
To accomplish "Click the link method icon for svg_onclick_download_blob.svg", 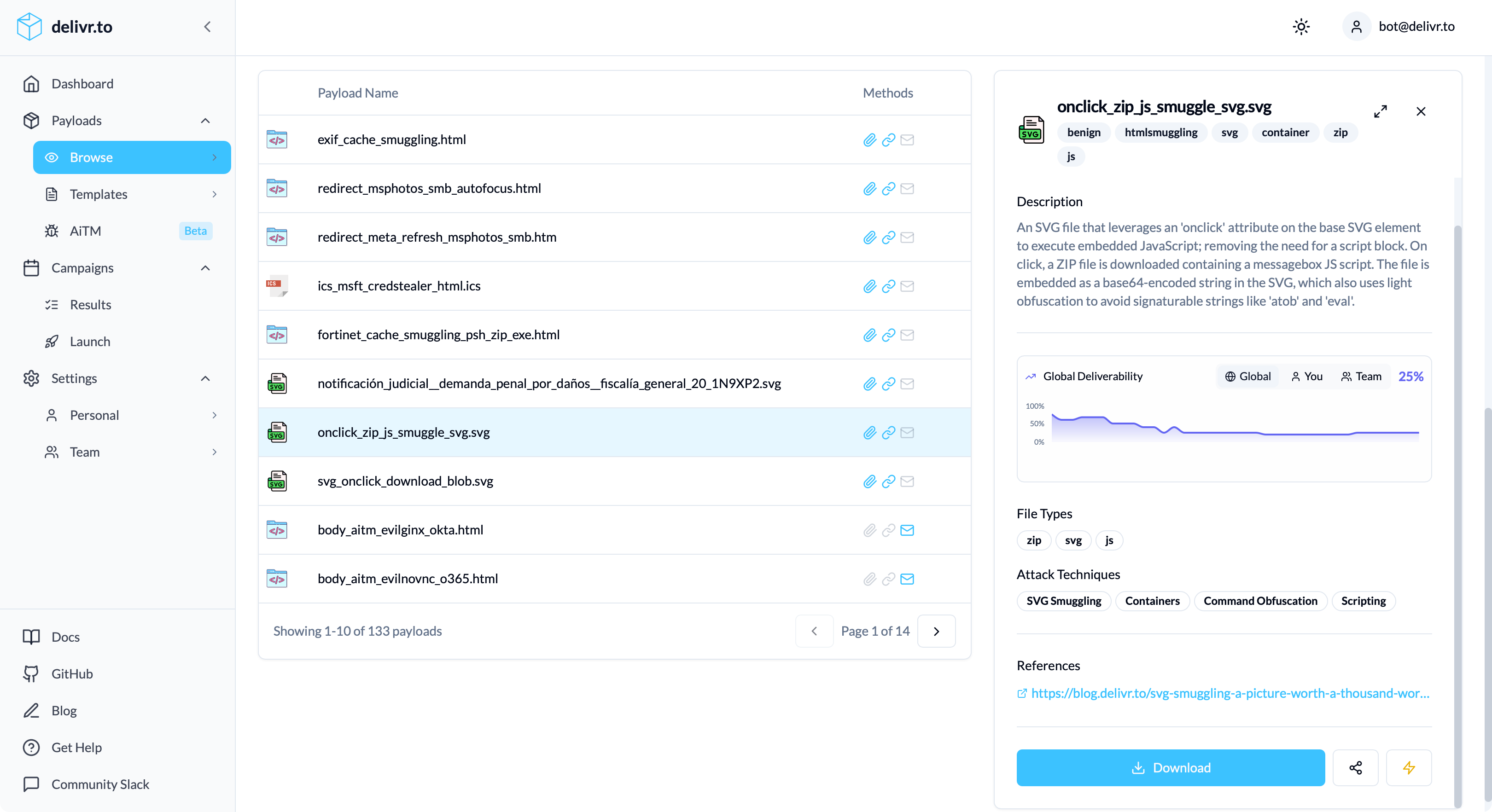I will (x=888, y=481).
